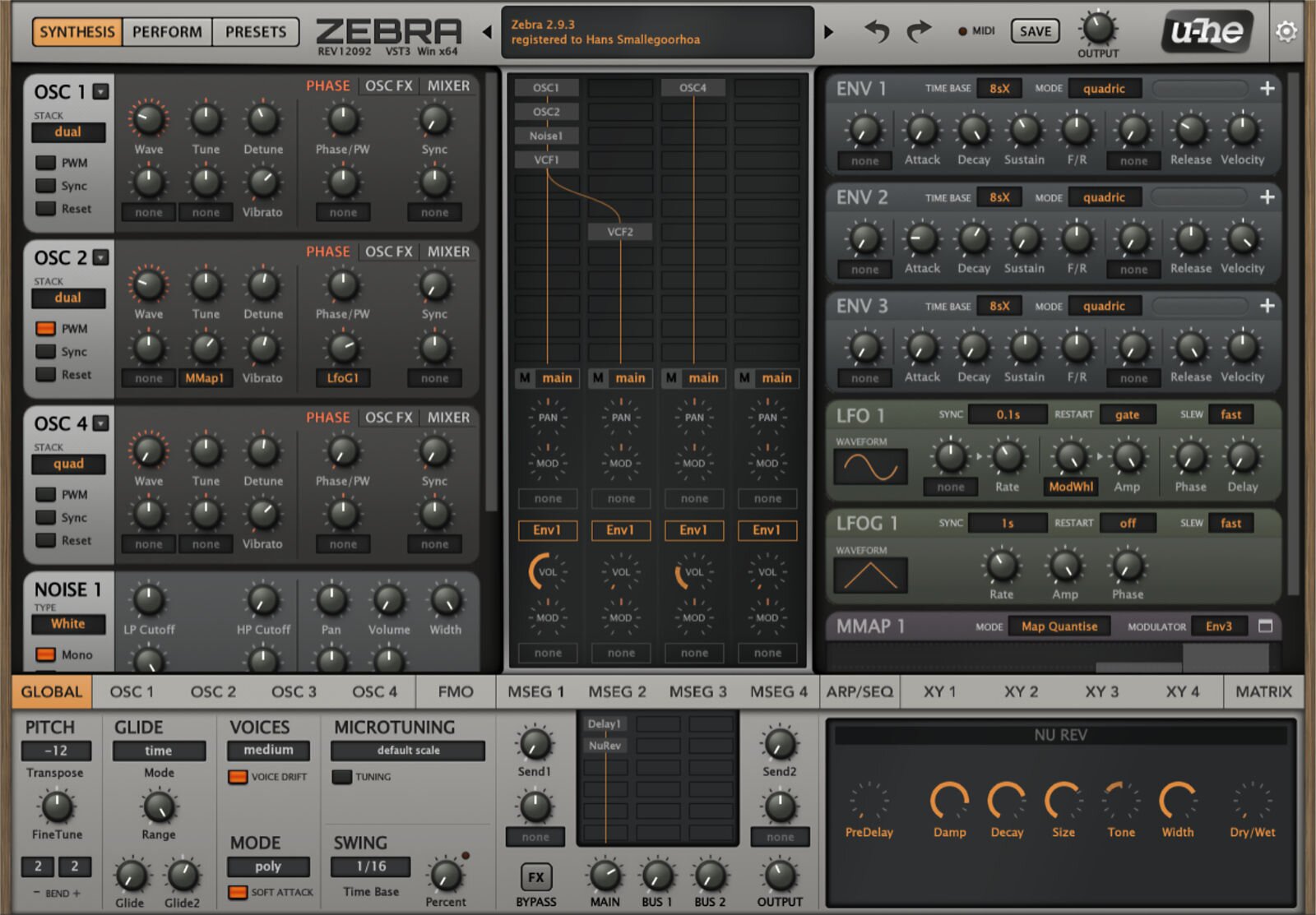Click the FX bypass icon
1316x915 pixels.
(x=536, y=877)
